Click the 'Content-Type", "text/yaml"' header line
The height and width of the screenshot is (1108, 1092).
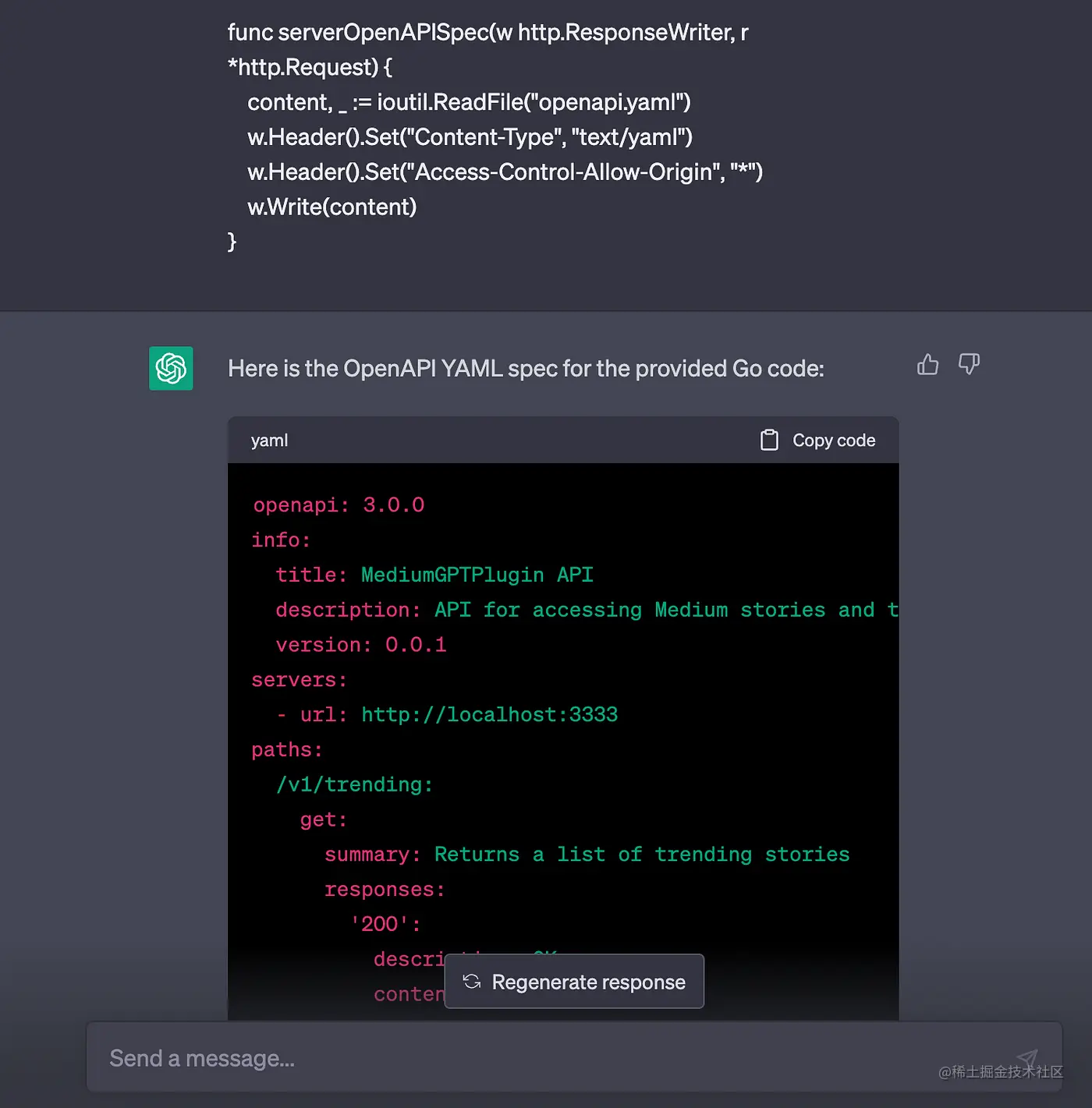tap(470, 137)
